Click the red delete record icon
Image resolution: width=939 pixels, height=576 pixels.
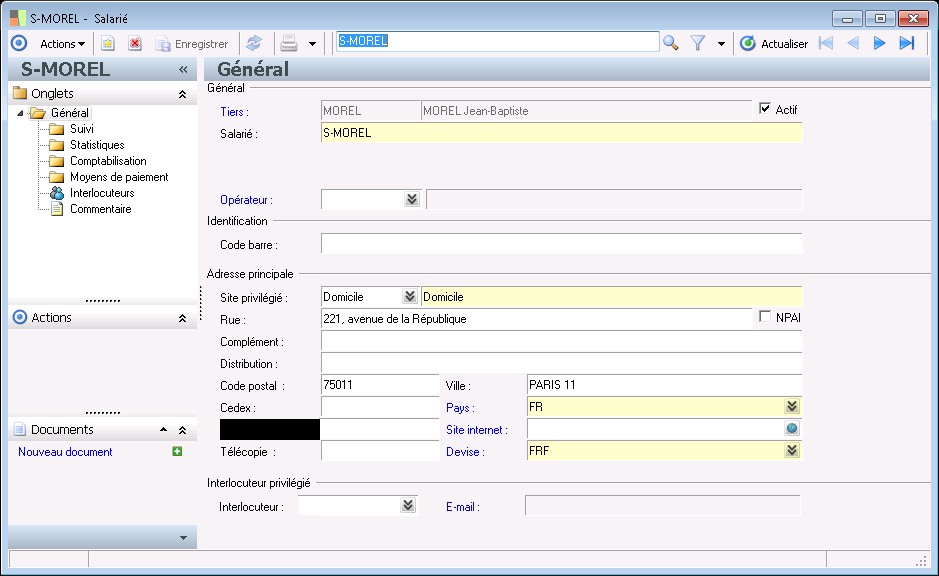coord(135,43)
